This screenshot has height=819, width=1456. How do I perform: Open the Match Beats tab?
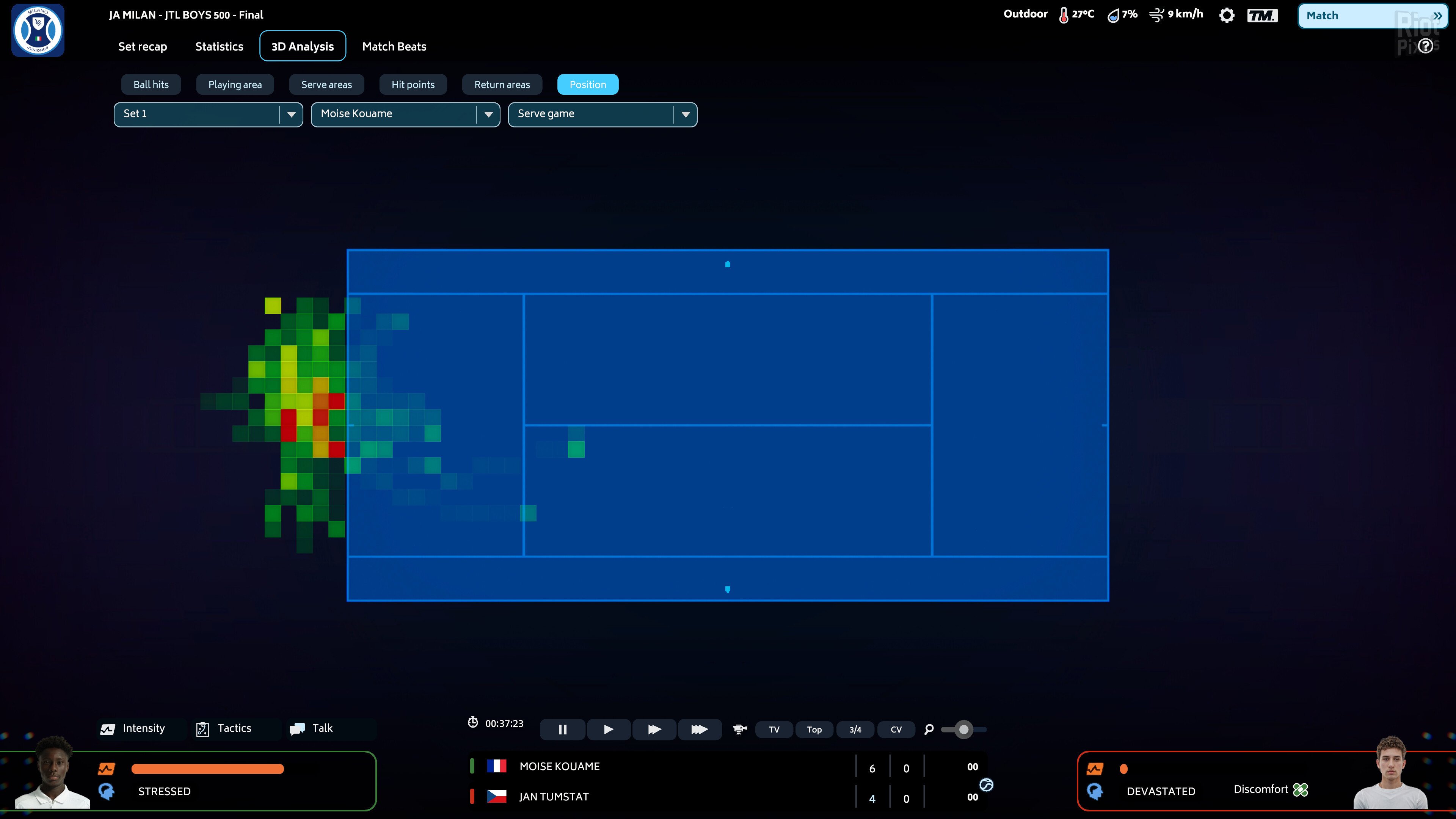[x=394, y=46]
